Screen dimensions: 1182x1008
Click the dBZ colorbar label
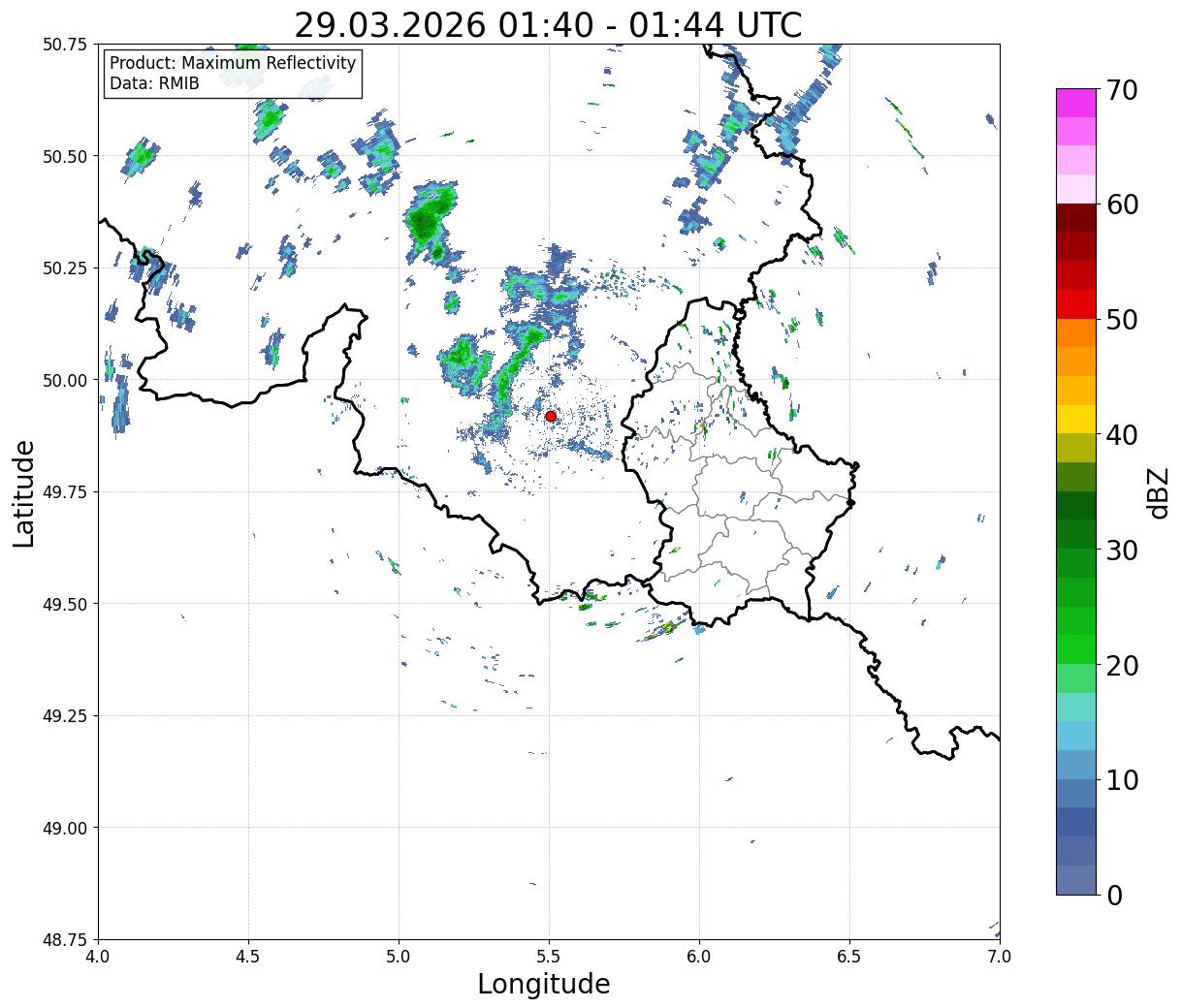(x=1158, y=491)
